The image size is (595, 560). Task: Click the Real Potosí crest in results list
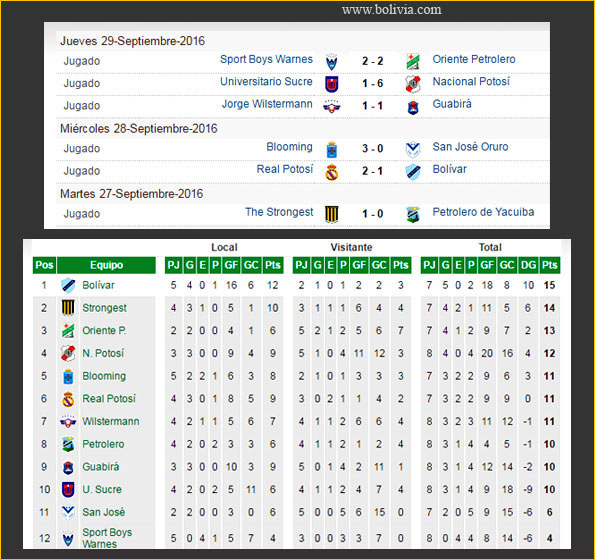(x=332, y=173)
